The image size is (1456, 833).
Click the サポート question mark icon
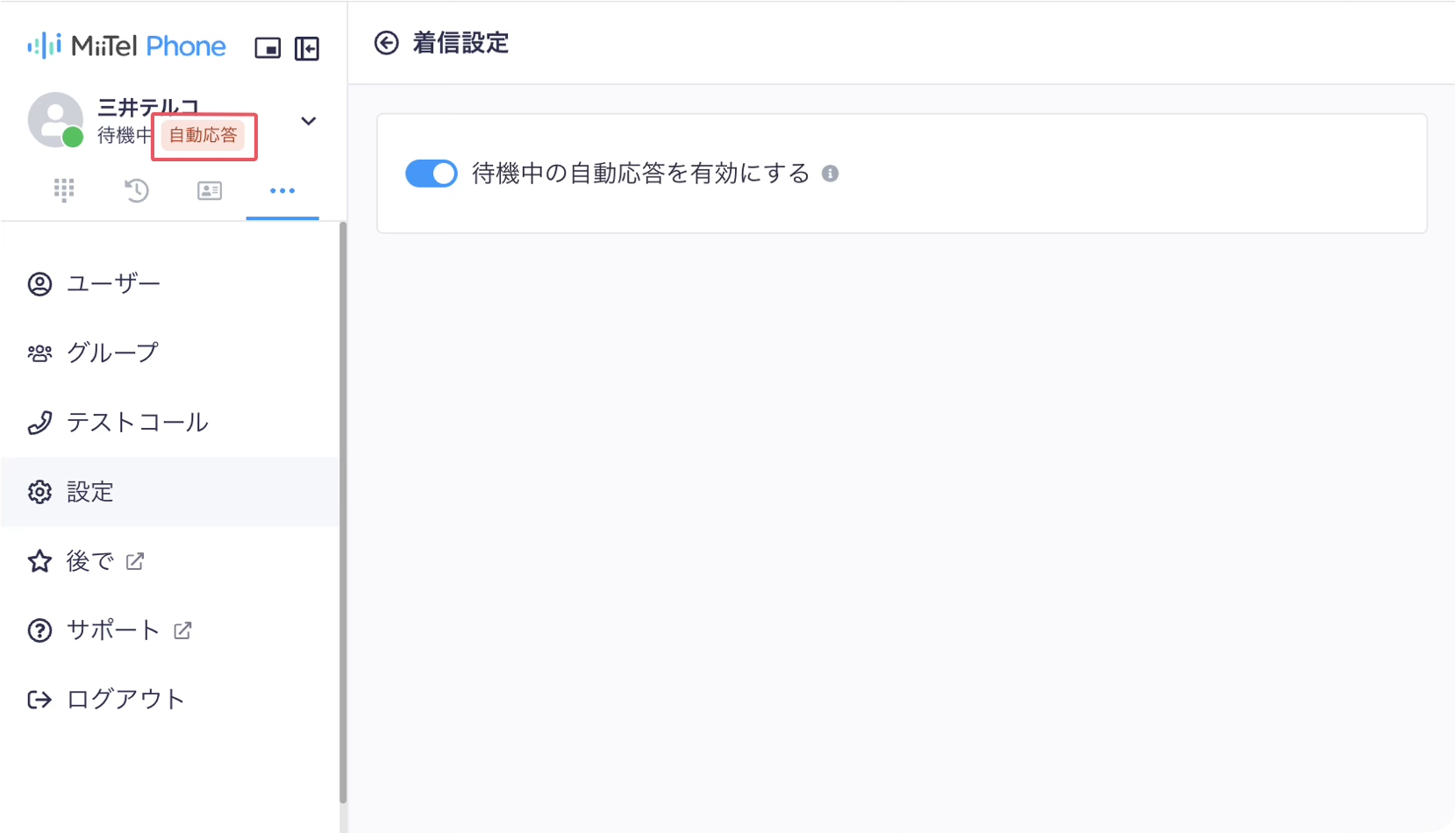click(x=39, y=630)
